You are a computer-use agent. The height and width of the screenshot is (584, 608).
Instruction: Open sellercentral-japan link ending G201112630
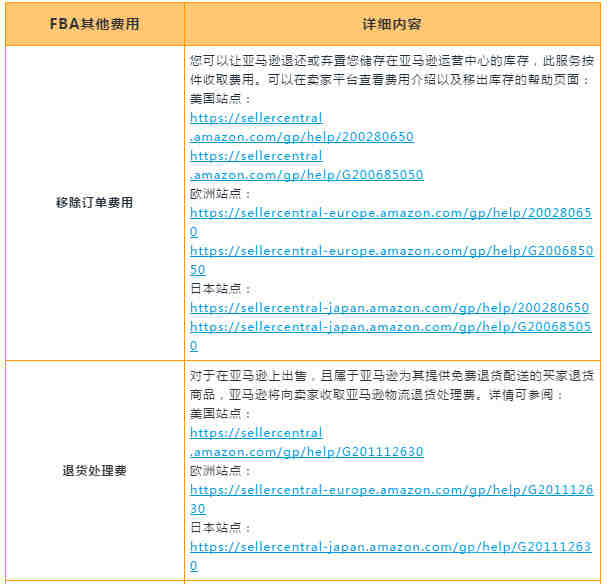(391, 556)
